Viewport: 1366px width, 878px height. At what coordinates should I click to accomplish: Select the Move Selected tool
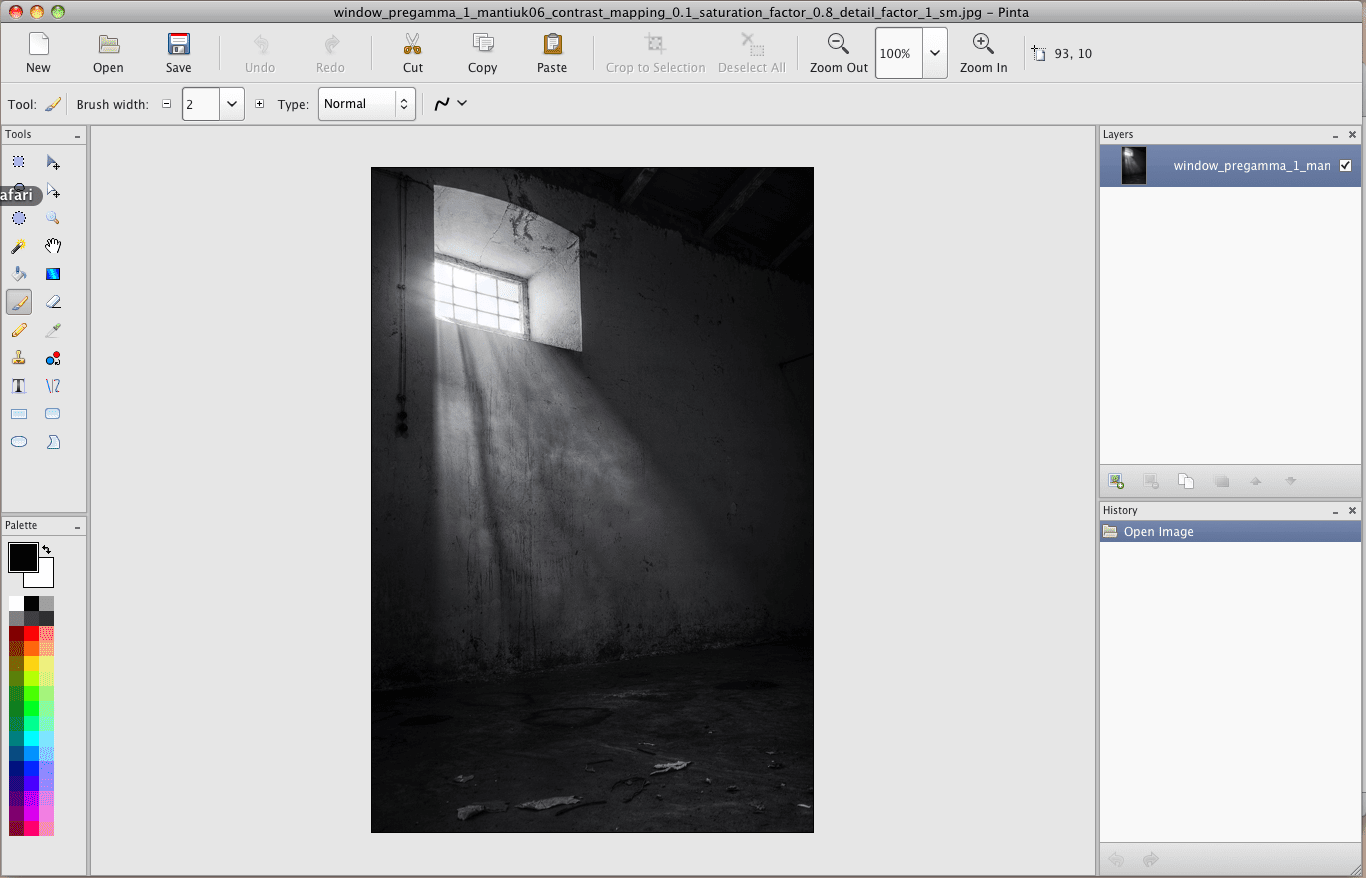coord(53,162)
